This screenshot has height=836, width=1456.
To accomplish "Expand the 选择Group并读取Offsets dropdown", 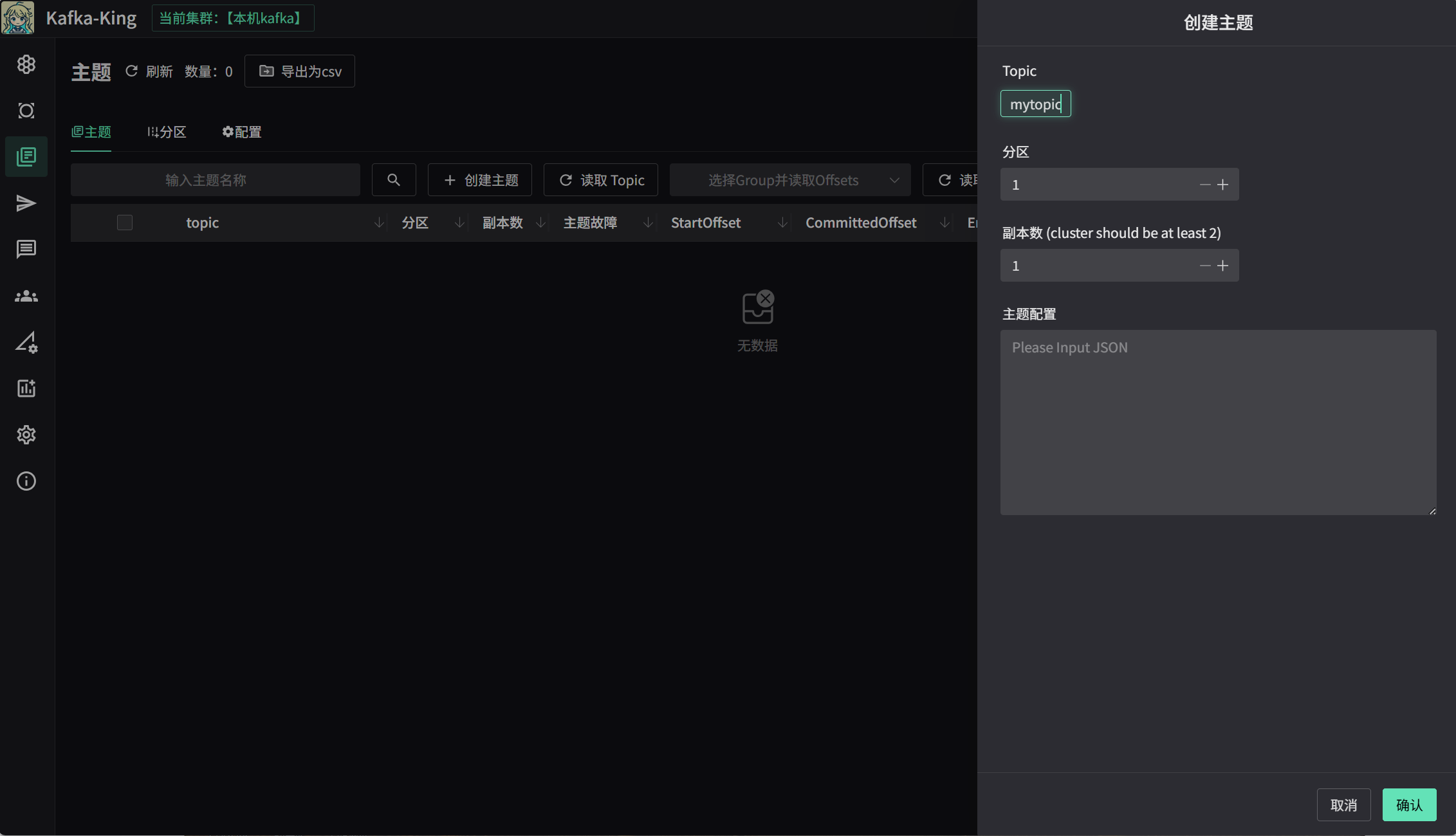I will (x=790, y=180).
